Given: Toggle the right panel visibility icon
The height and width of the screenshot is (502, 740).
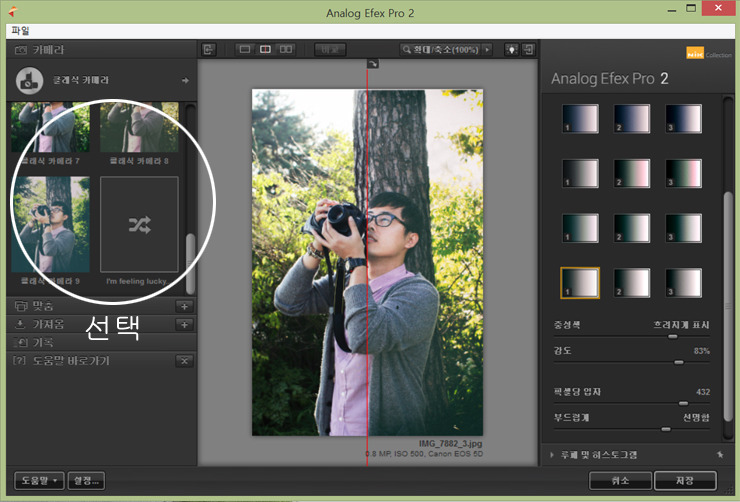Looking at the screenshot, I should (529, 50).
